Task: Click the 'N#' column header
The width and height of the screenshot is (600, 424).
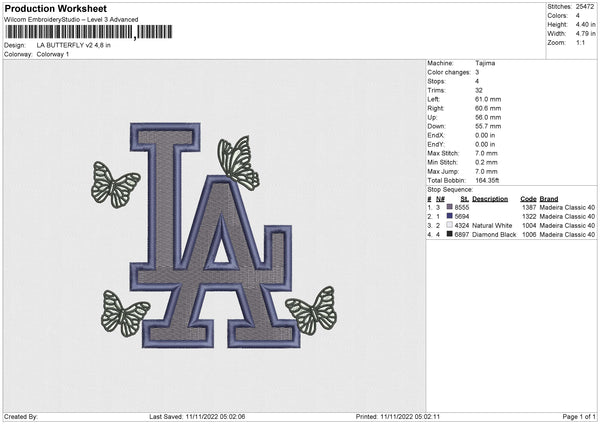Action: point(440,199)
